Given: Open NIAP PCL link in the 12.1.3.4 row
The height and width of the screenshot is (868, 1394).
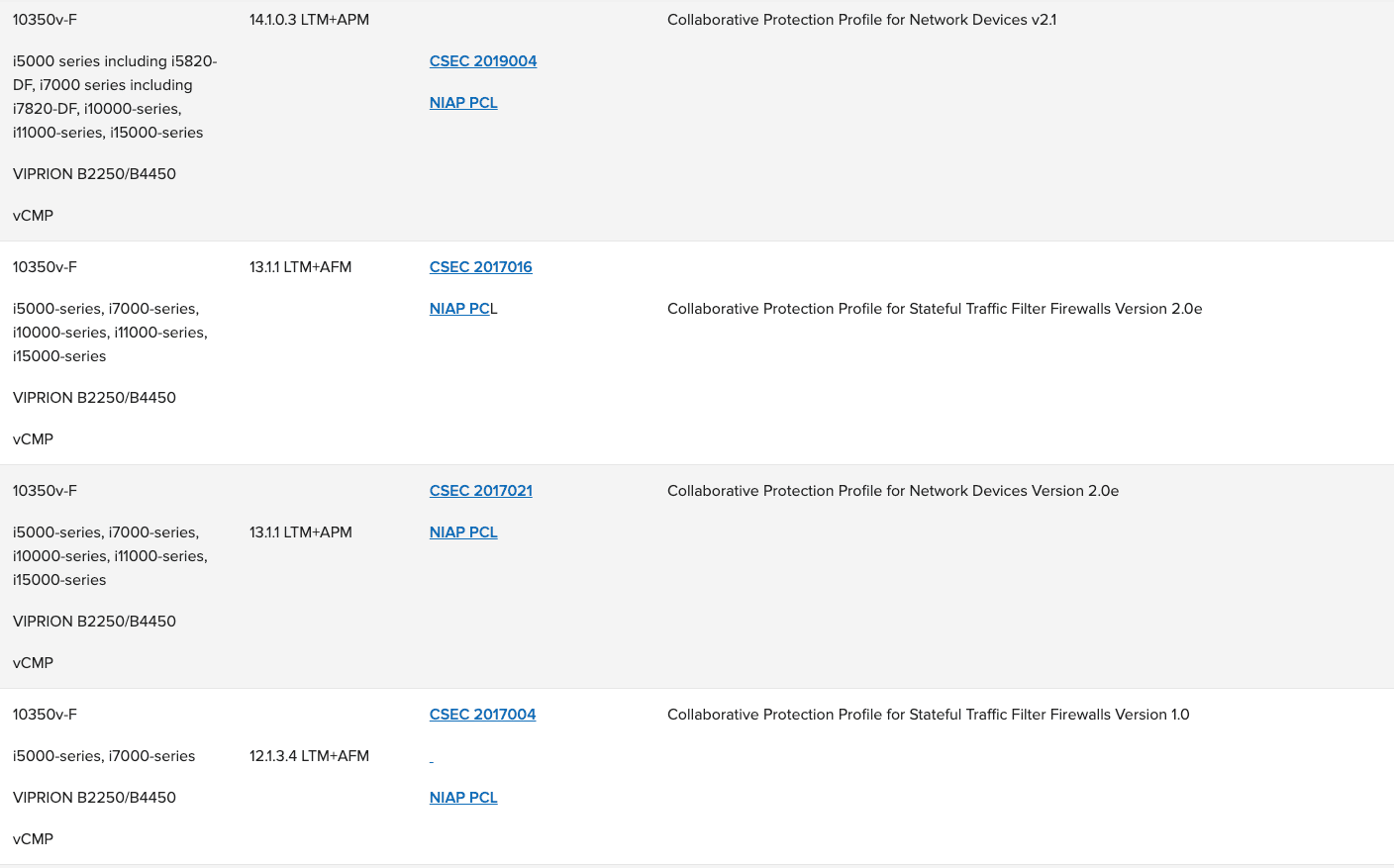Looking at the screenshot, I should (462, 797).
